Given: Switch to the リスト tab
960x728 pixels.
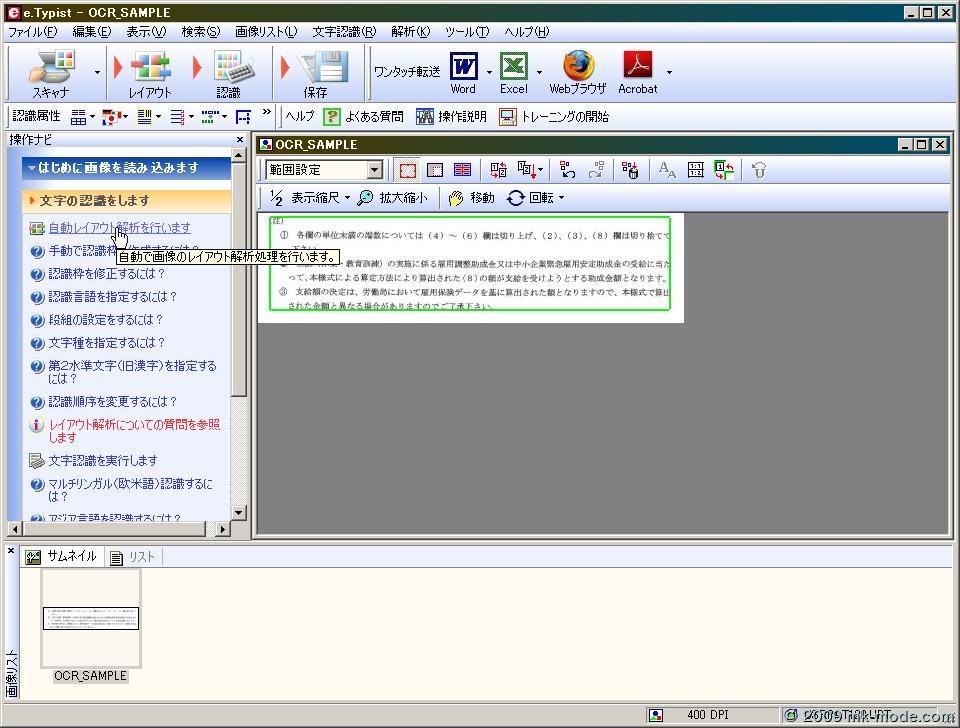Looking at the screenshot, I should [x=133, y=557].
